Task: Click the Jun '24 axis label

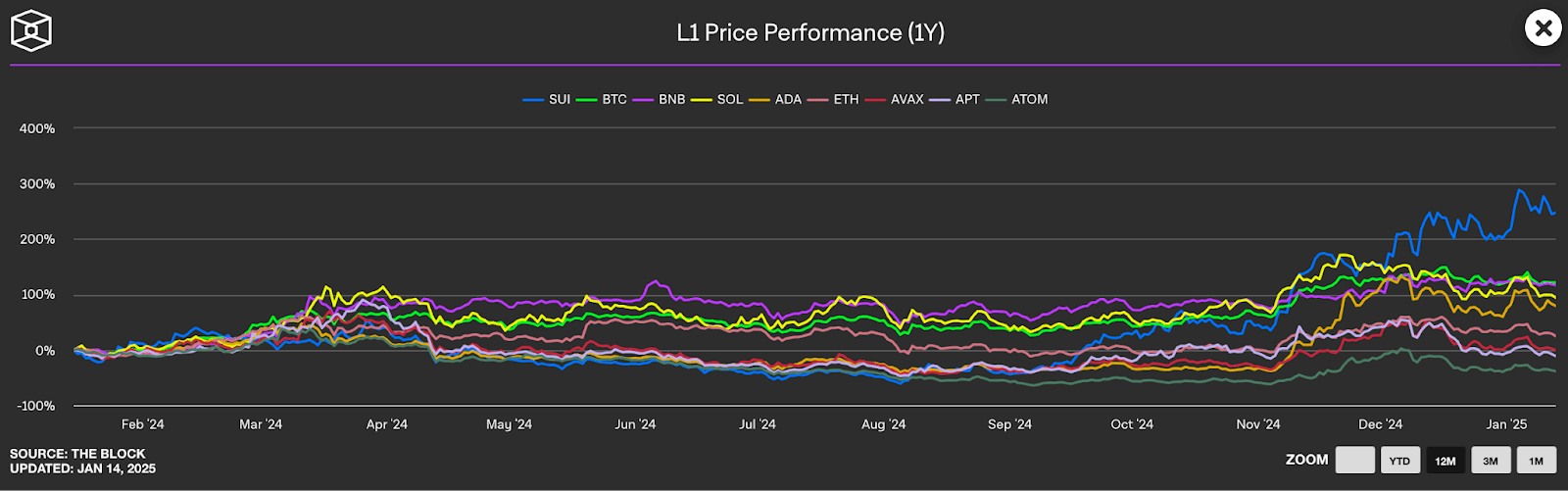Action: [635, 424]
